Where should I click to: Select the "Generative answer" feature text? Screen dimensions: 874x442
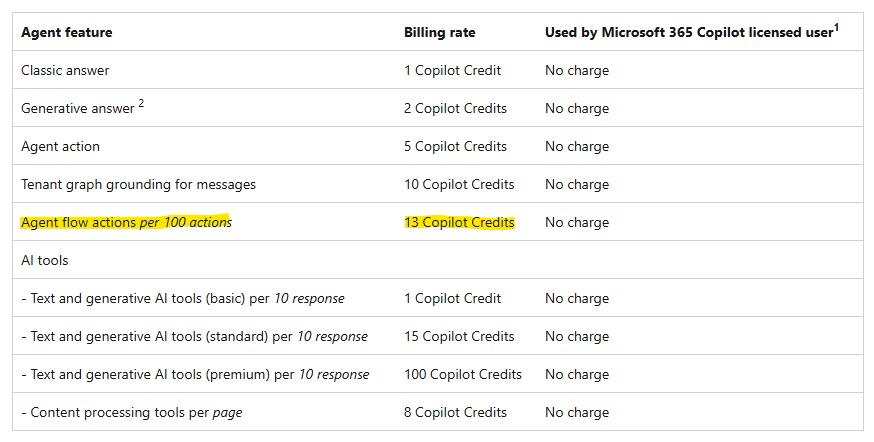(x=77, y=109)
